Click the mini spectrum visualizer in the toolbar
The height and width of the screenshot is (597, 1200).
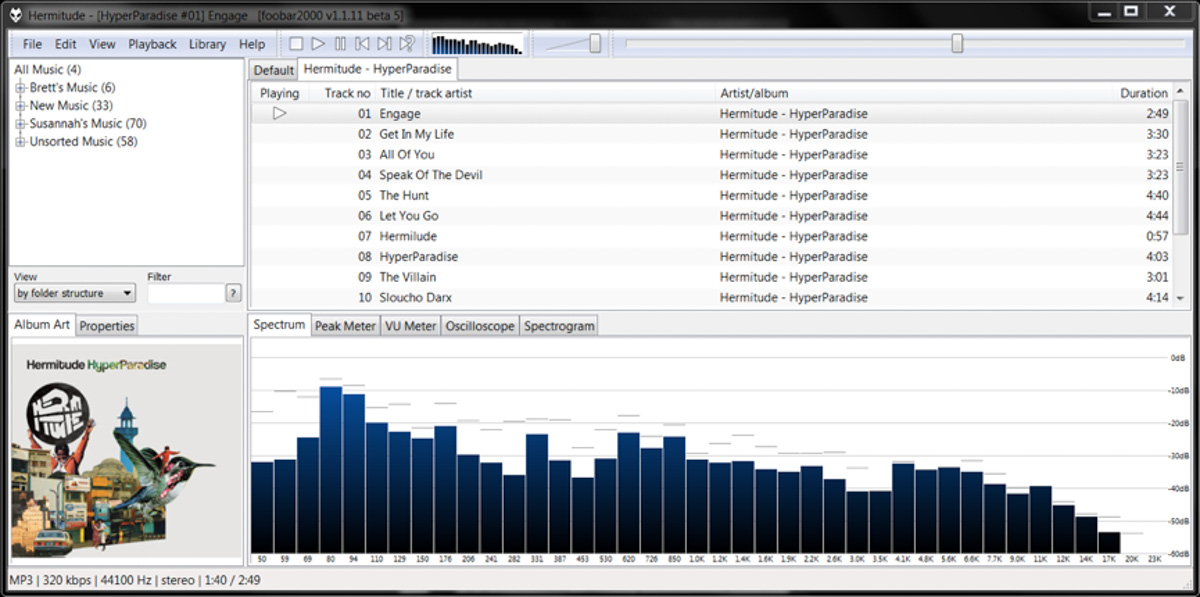point(477,45)
